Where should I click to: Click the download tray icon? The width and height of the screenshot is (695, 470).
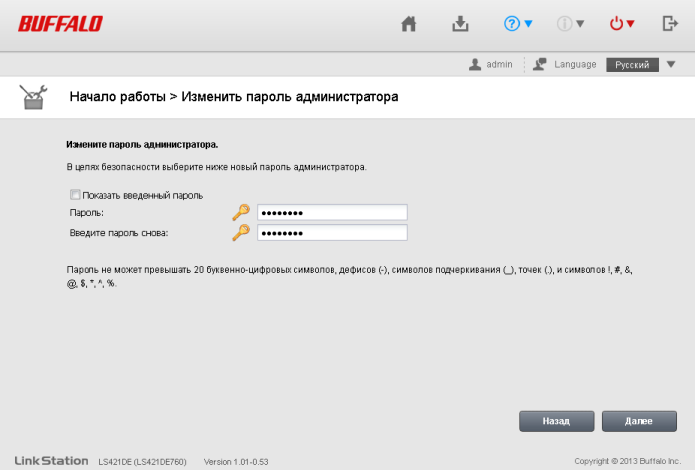coord(461,24)
